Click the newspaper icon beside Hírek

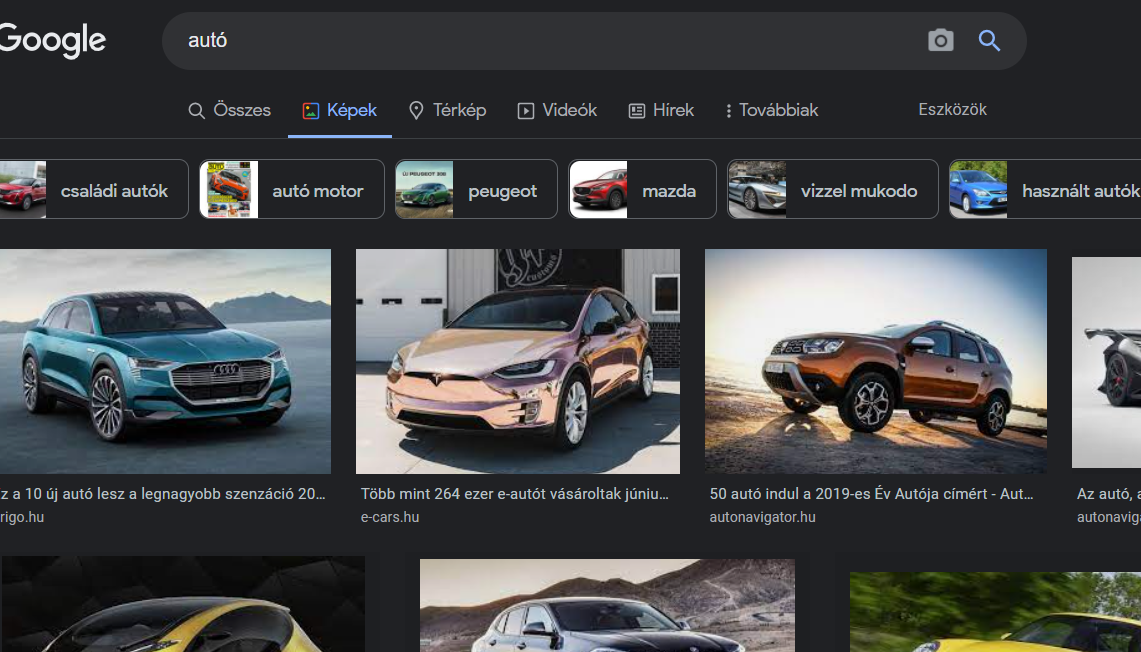637,111
